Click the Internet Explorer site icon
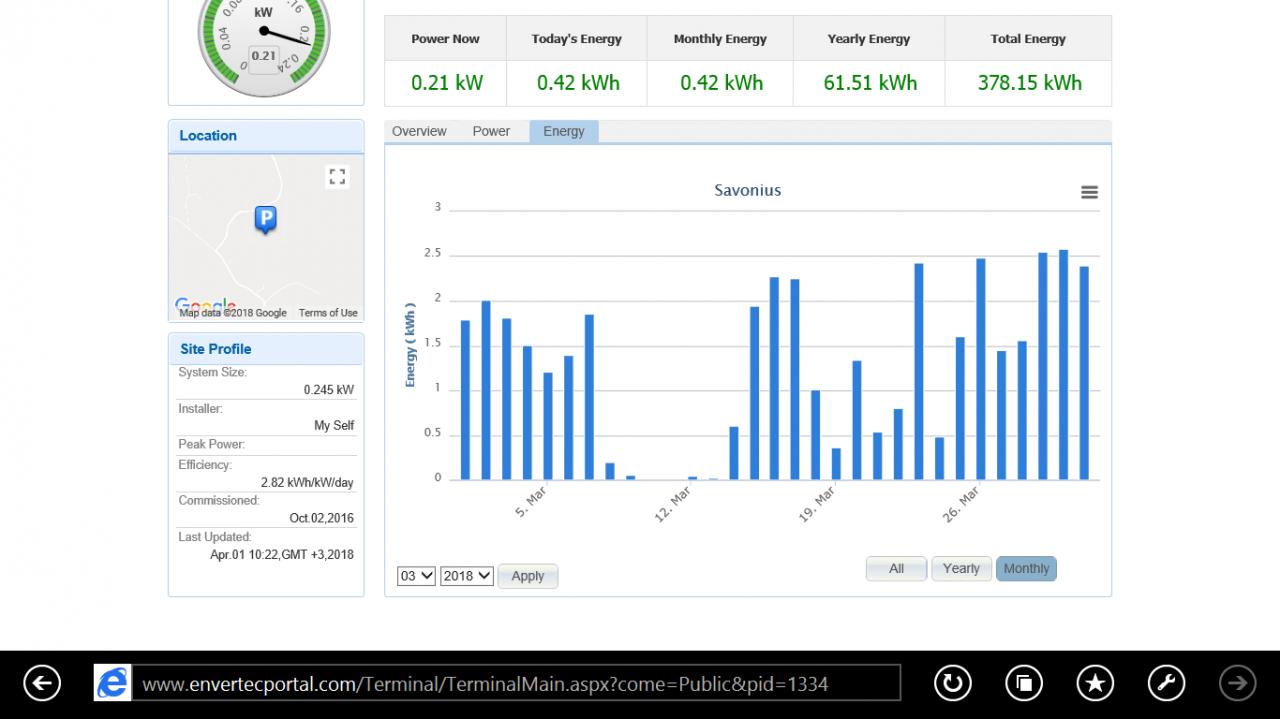This screenshot has height=719, width=1280. [112, 683]
